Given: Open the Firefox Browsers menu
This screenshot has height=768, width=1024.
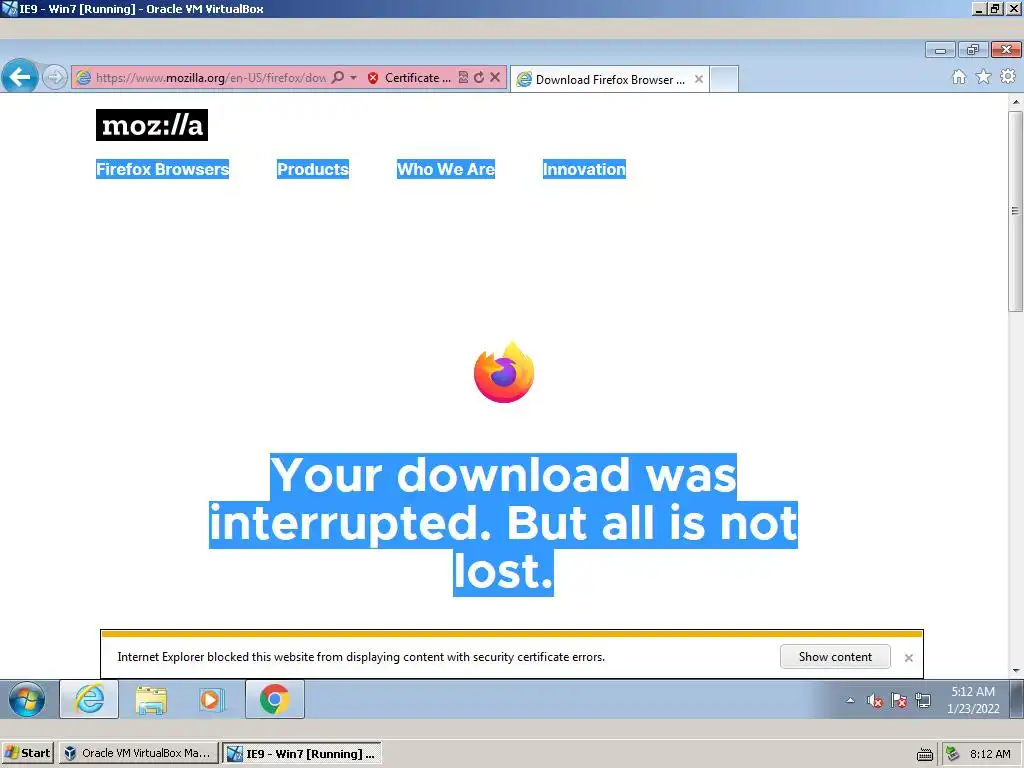Looking at the screenshot, I should click(x=162, y=169).
